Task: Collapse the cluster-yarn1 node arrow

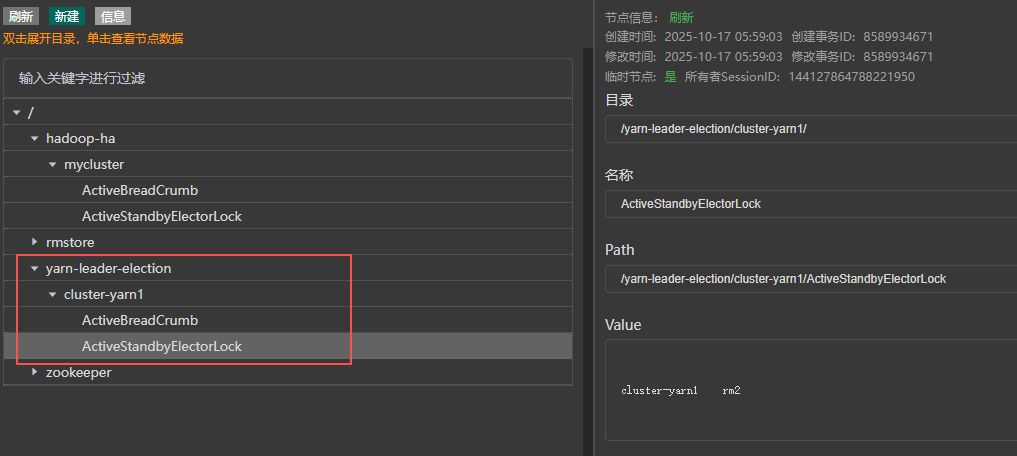Action: tap(53, 295)
